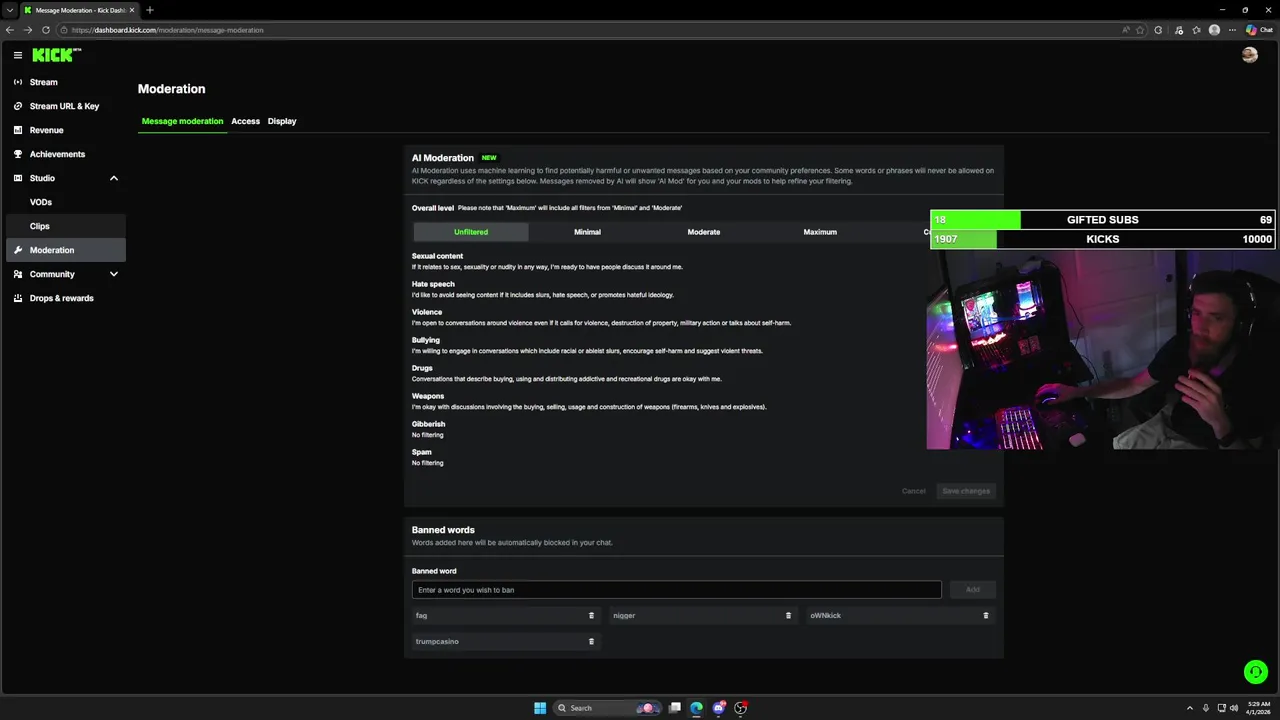
Task: Switch to the Access tab
Action: tap(245, 121)
